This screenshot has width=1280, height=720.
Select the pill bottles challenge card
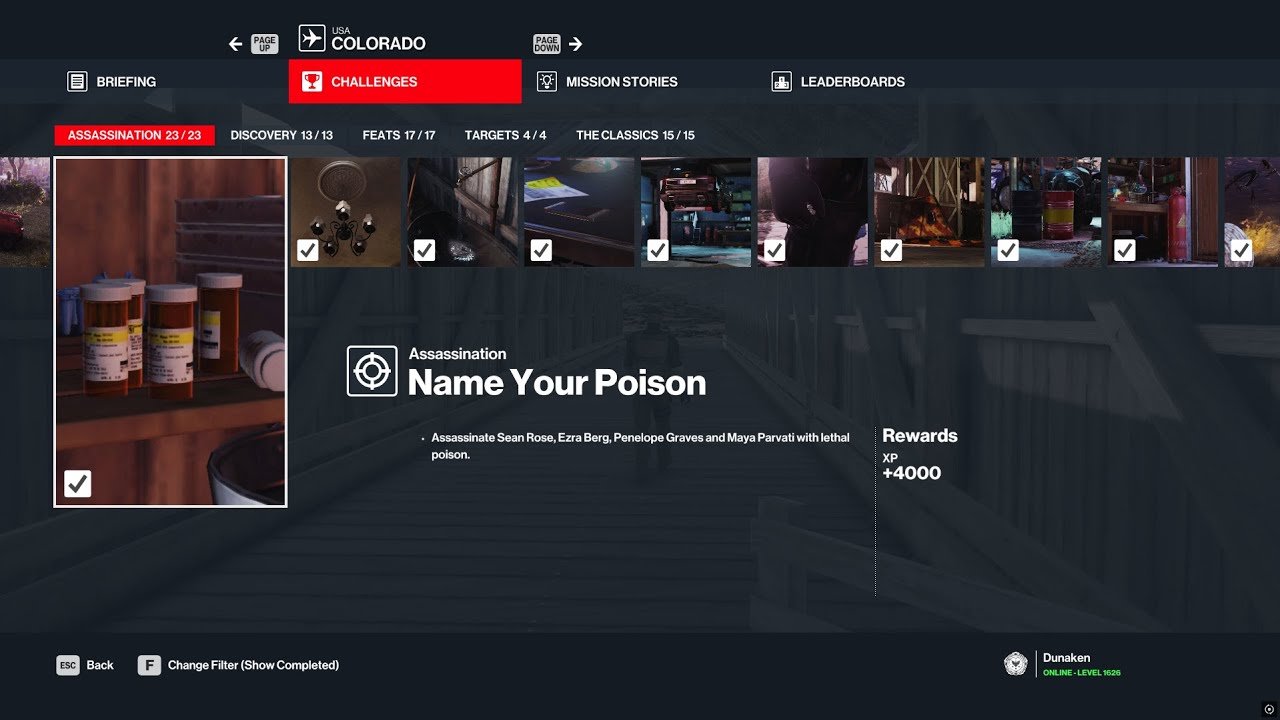170,332
